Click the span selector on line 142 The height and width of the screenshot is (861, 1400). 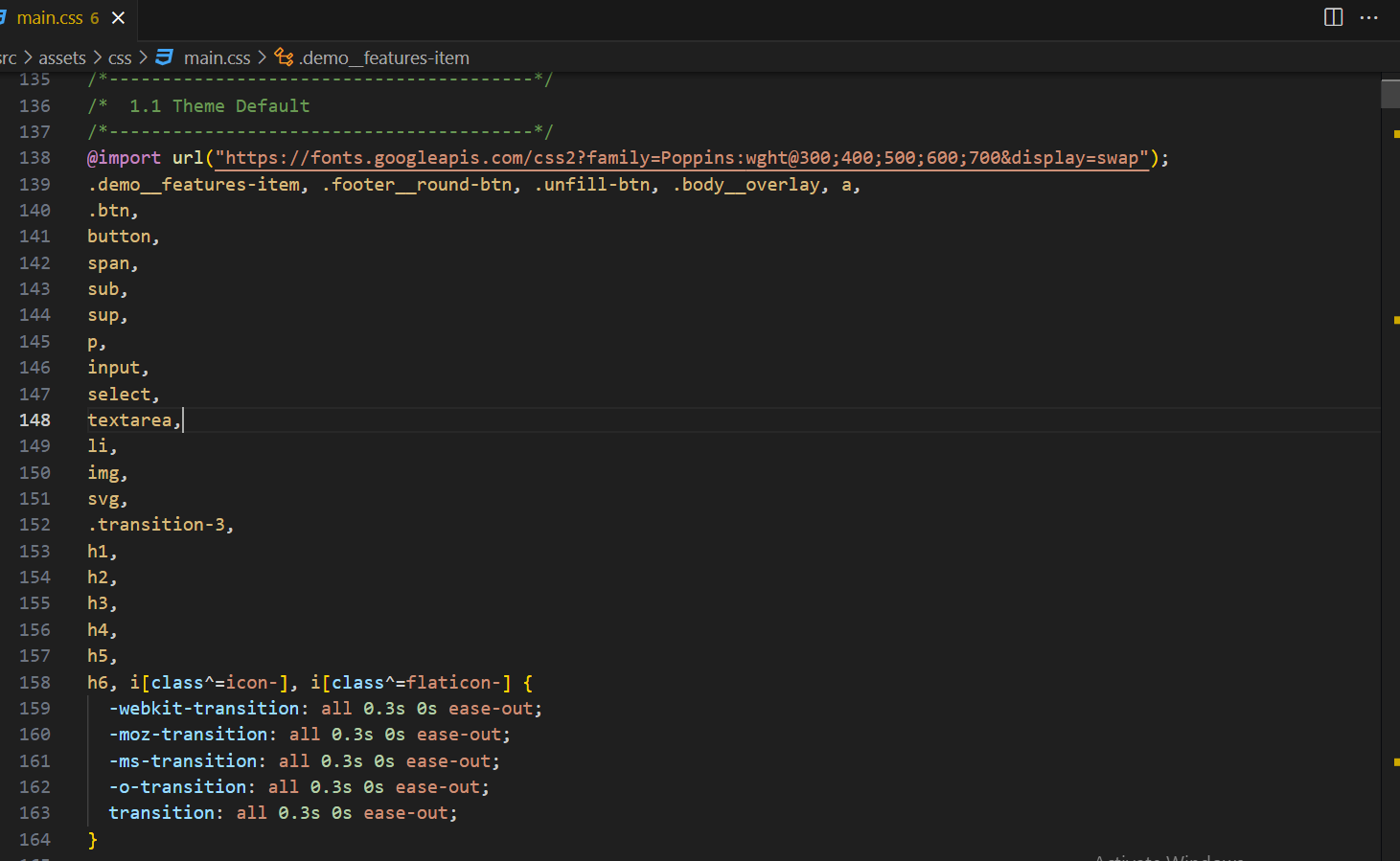pos(108,263)
